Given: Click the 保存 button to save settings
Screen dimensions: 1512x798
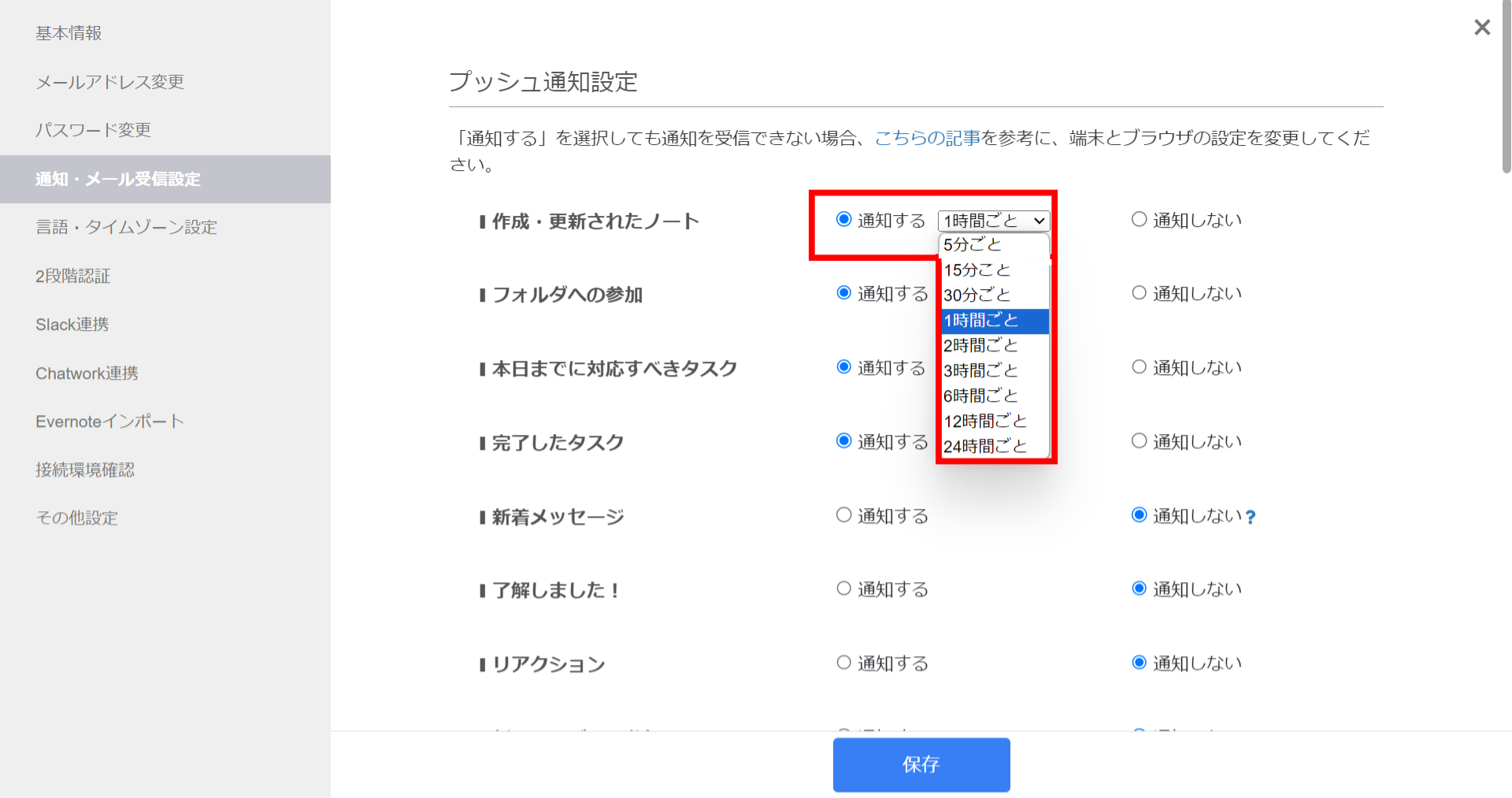Looking at the screenshot, I should (921, 764).
